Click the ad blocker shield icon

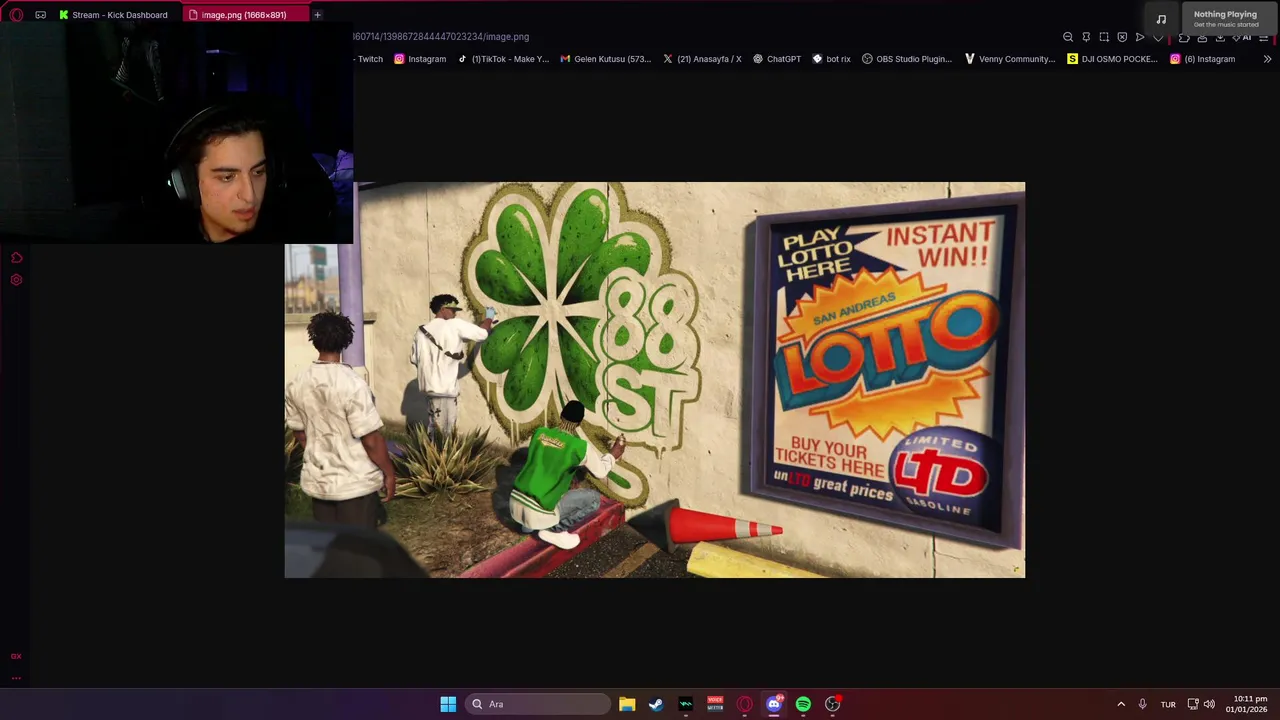click(x=1122, y=37)
